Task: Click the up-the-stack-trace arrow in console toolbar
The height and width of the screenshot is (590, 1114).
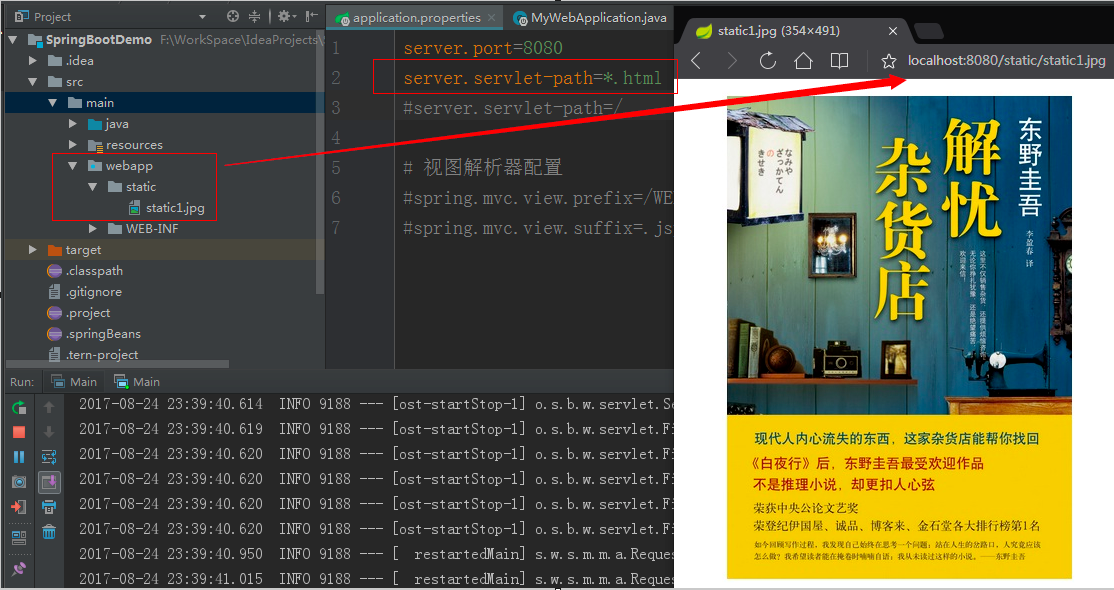Action: (49, 407)
